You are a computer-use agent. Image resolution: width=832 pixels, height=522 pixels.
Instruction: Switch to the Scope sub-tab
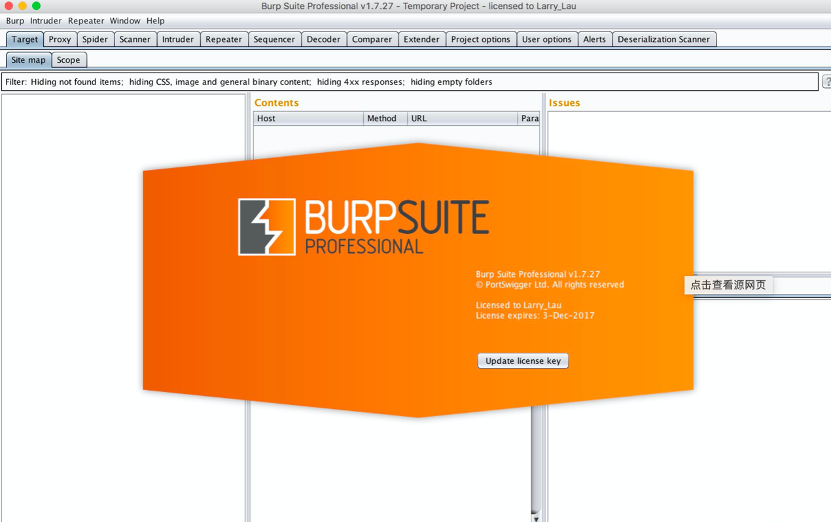click(x=68, y=60)
